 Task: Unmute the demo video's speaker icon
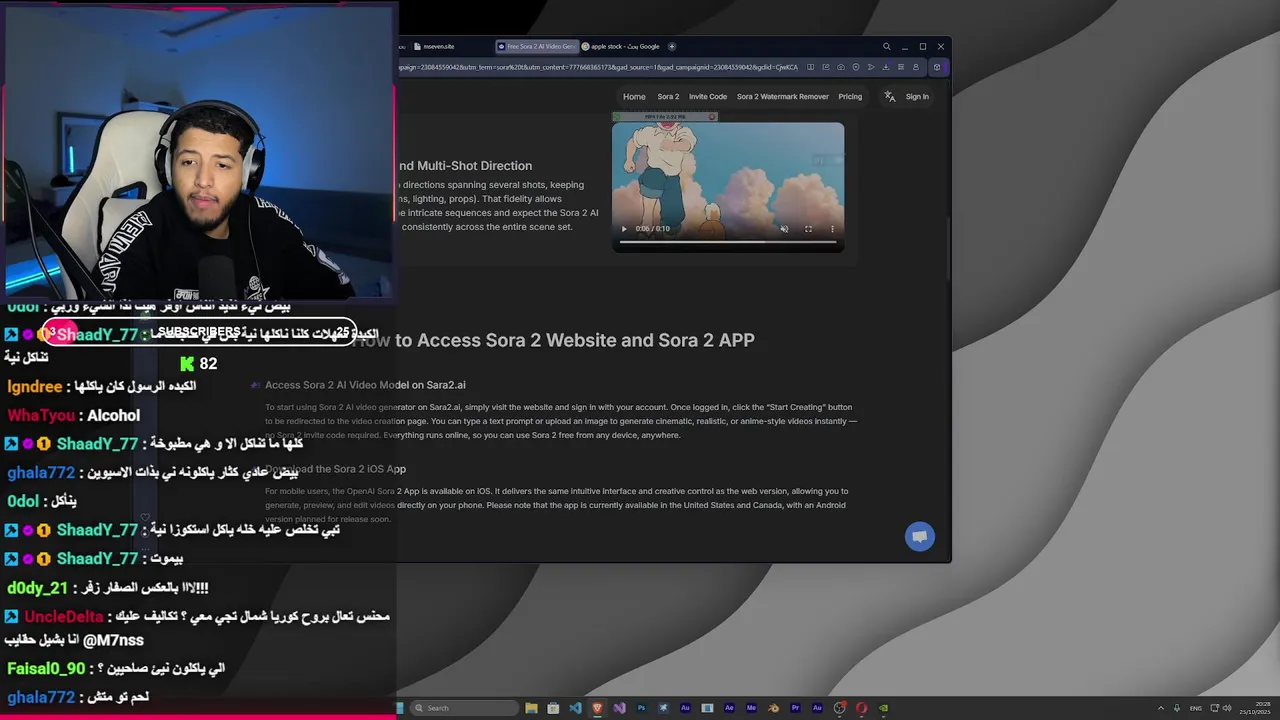784,229
